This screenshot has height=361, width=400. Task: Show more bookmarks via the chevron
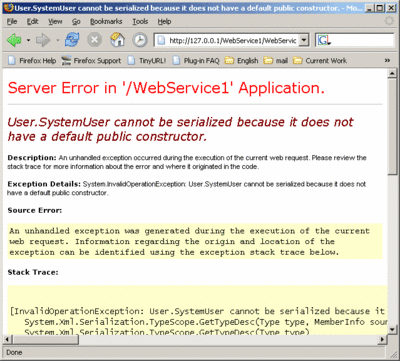[387, 61]
